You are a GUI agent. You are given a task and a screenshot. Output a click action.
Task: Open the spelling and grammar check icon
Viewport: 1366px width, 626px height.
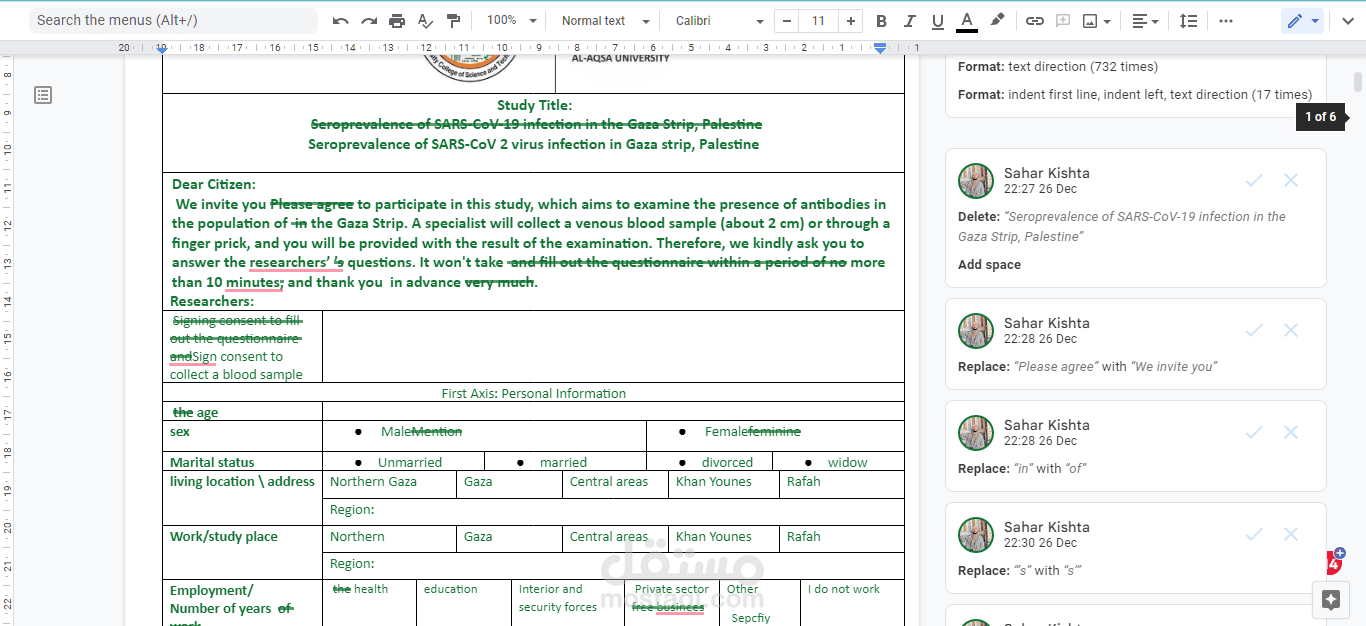(x=425, y=21)
